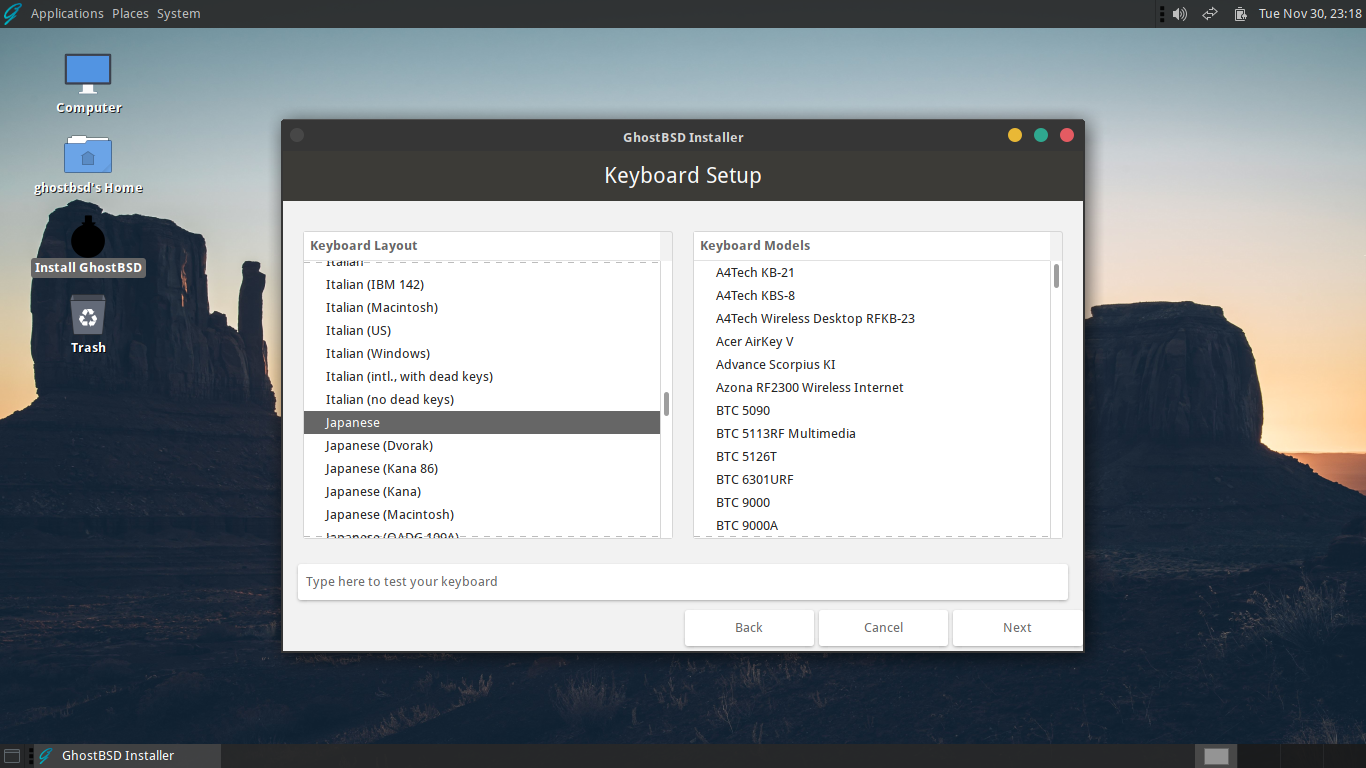The image size is (1366, 768).
Task: Open the System menu
Action: click(178, 14)
